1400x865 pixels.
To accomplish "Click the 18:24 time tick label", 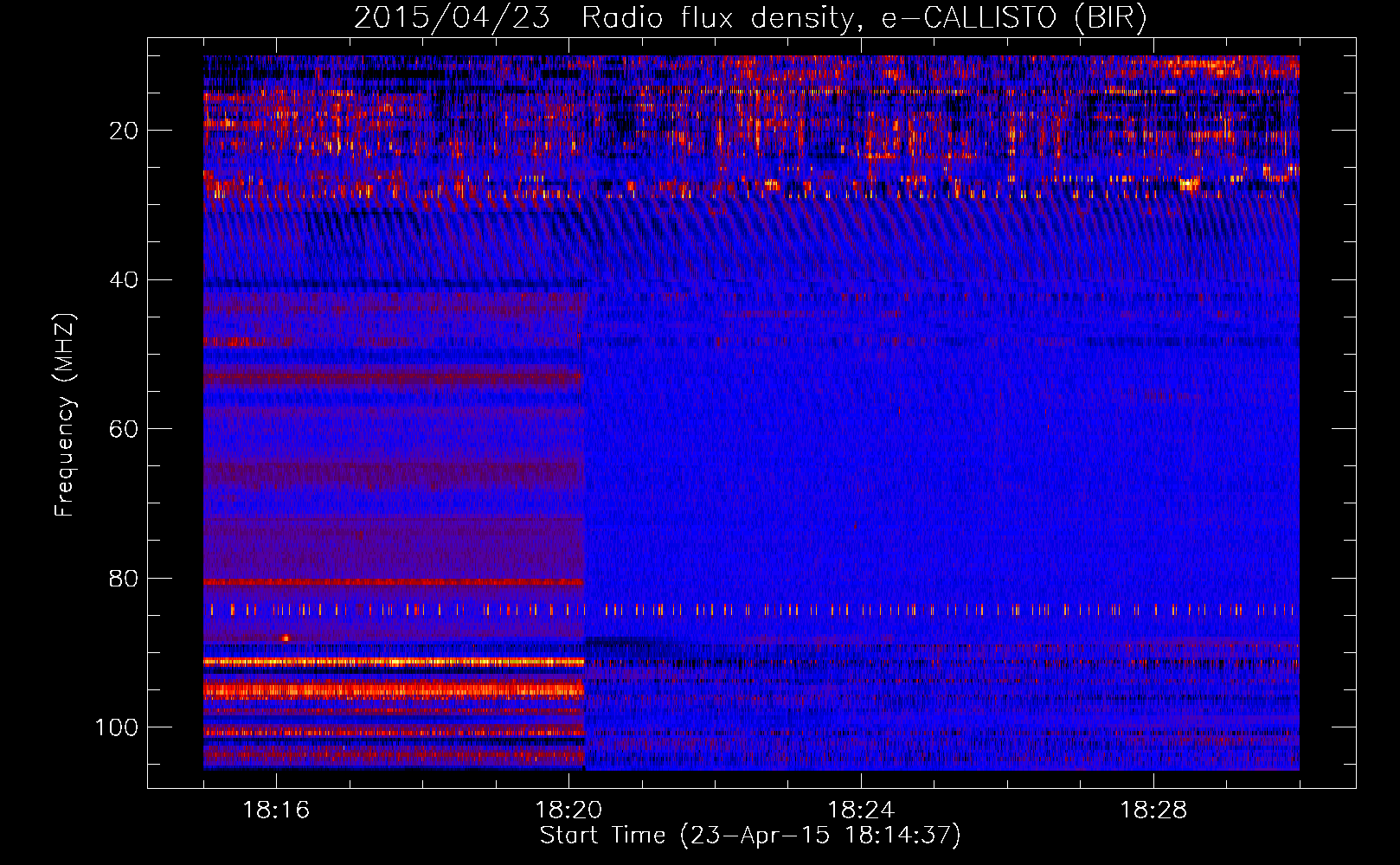I will coord(861,811).
